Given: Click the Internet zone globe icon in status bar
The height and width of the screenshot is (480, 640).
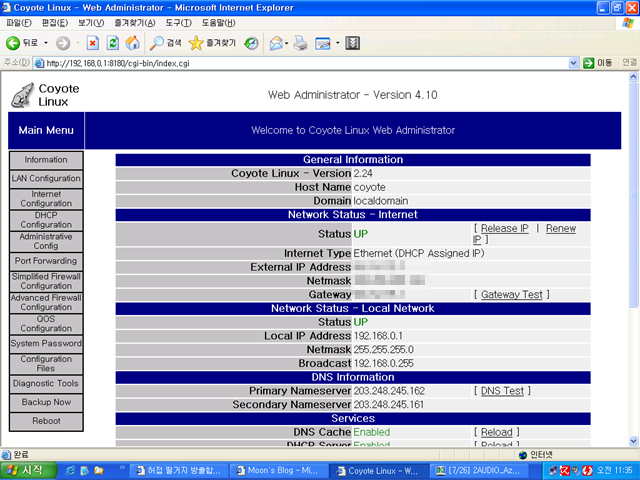Looking at the screenshot, I should (x=522, y=455).
